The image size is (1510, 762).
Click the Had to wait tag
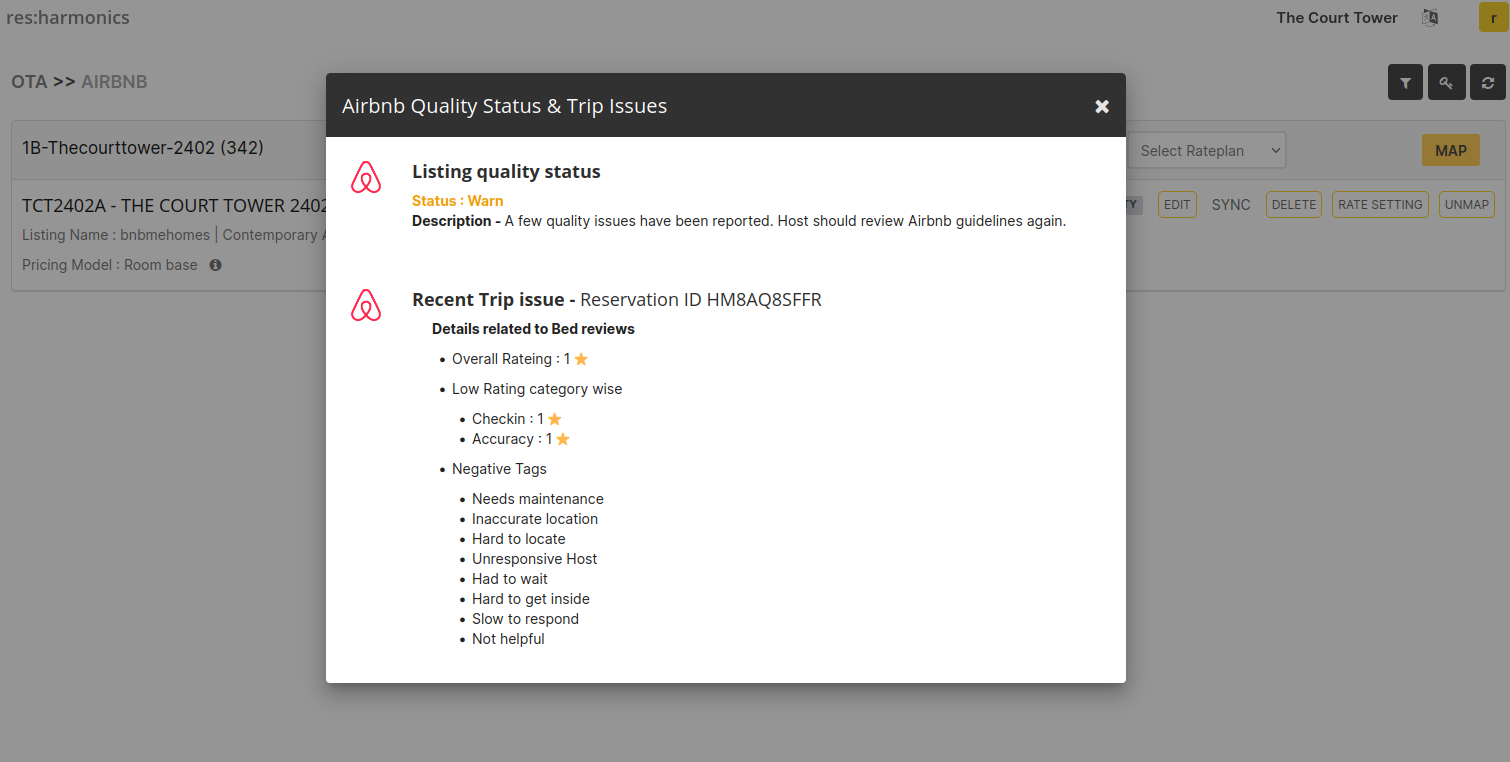(510, 579)
